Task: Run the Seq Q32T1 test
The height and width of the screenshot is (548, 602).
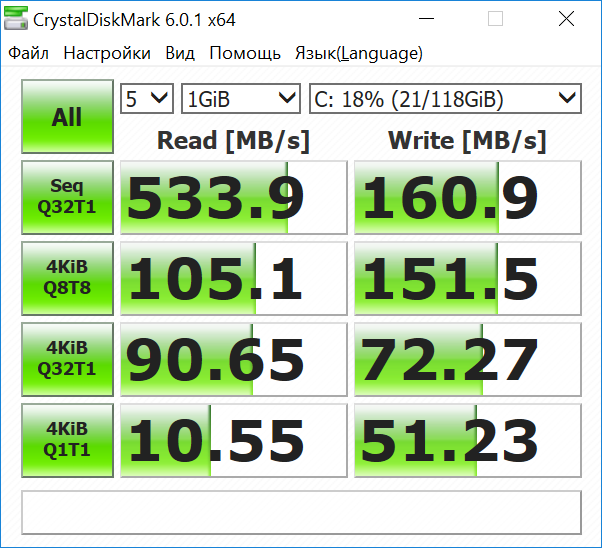Action: [x=67, y=197]
